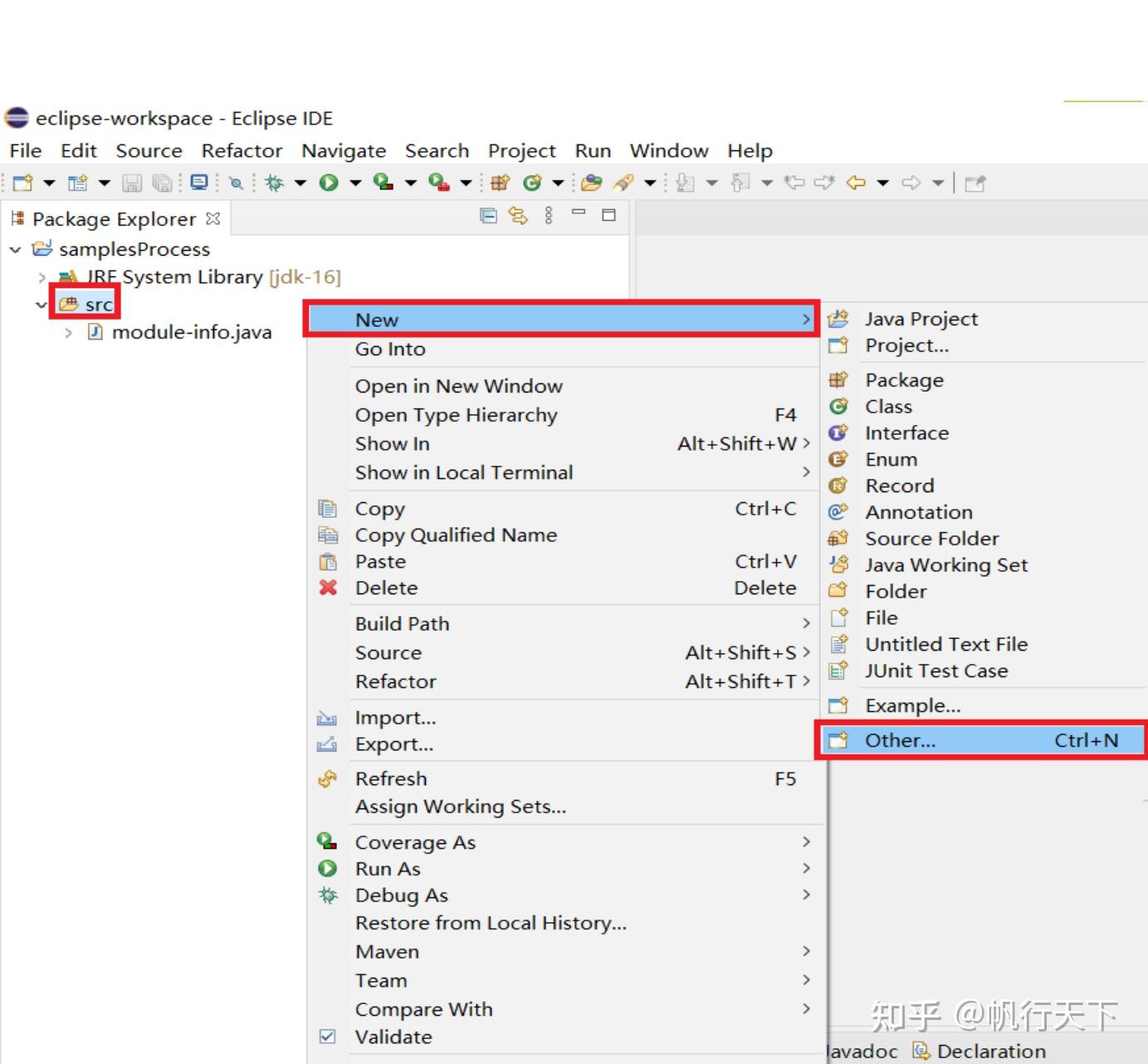Open the Search toolbar icon
The width and height of the screenshot is (1148, 1064).
click(x=236, y=182)
